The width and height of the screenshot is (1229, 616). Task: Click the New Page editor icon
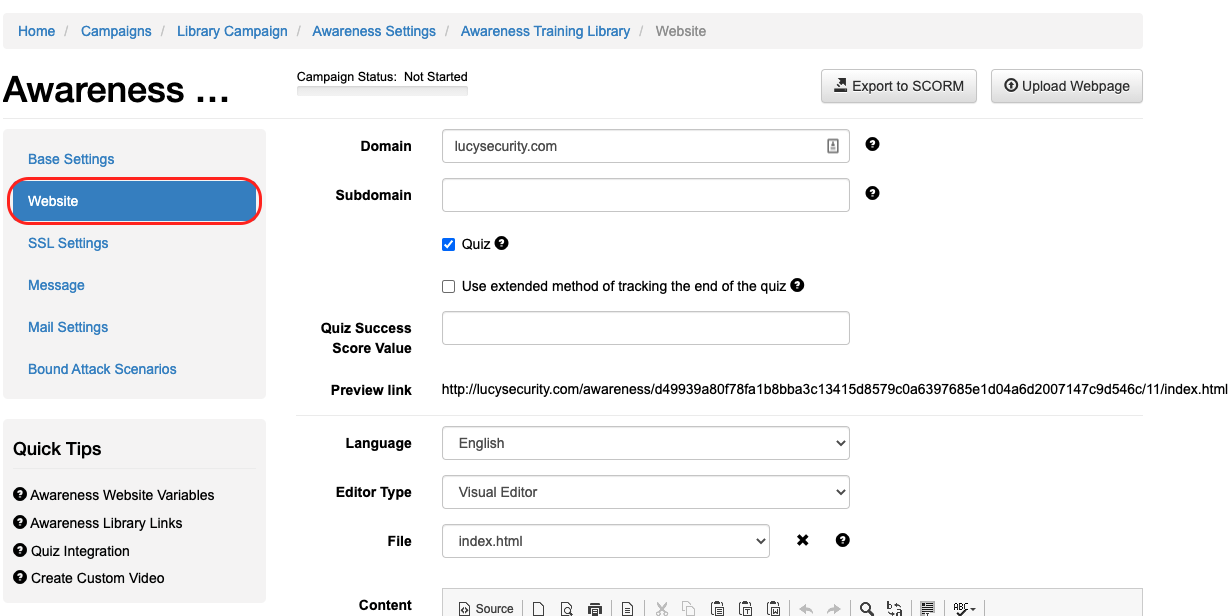point(538,608)
